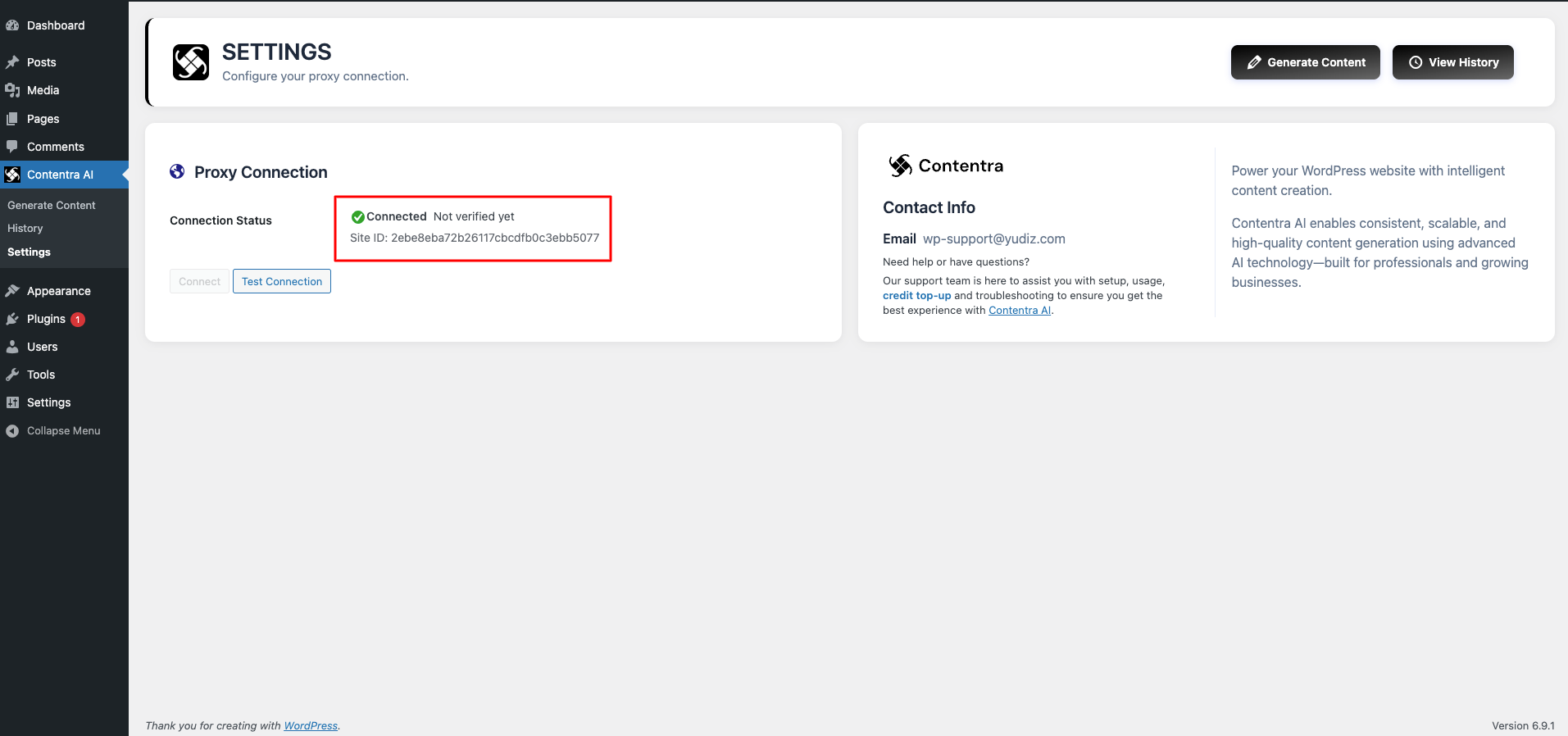
Task: Click the disabled Connect button
Action: click(x=199, y=281)
